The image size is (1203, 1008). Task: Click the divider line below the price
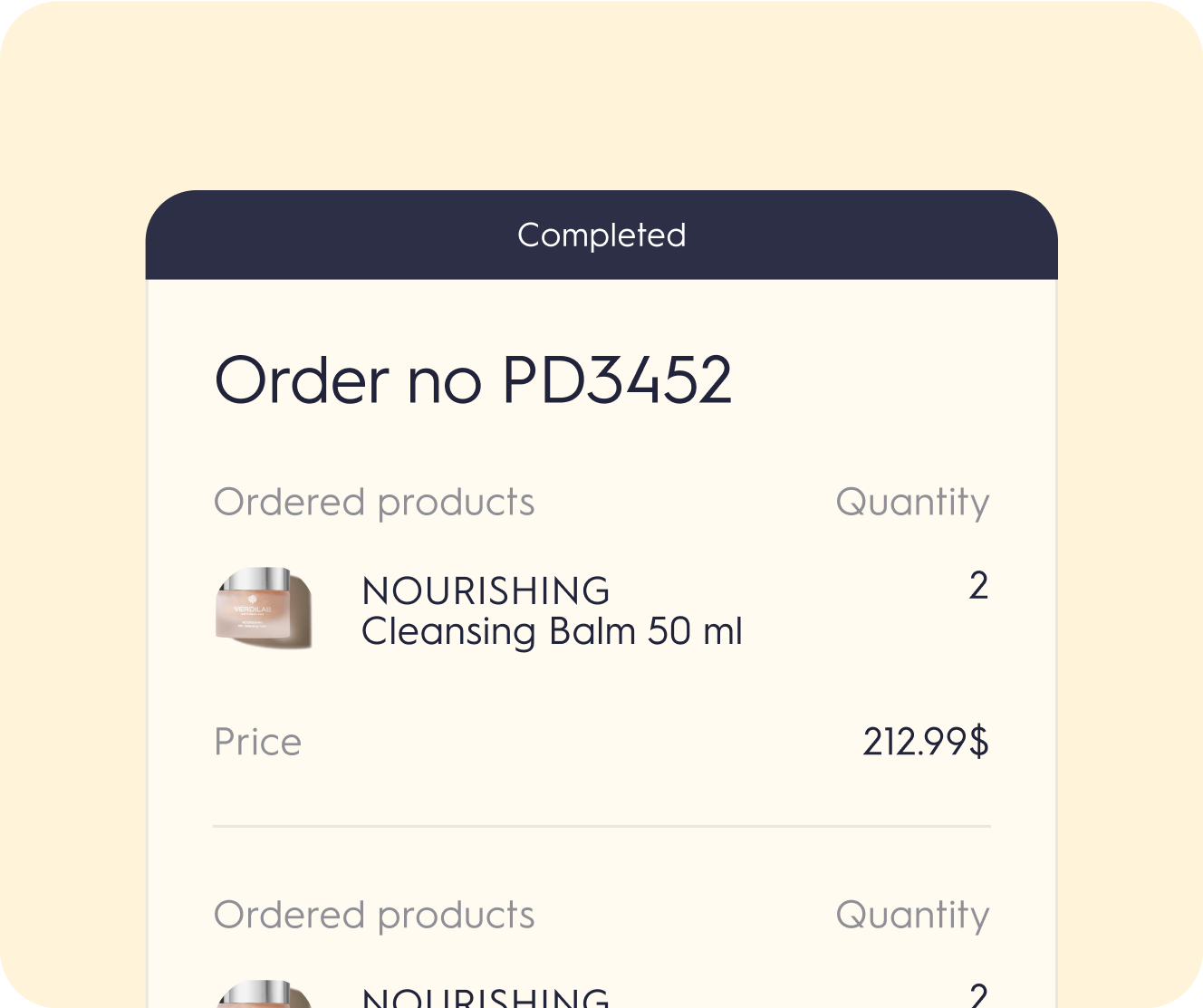point(601,826)
